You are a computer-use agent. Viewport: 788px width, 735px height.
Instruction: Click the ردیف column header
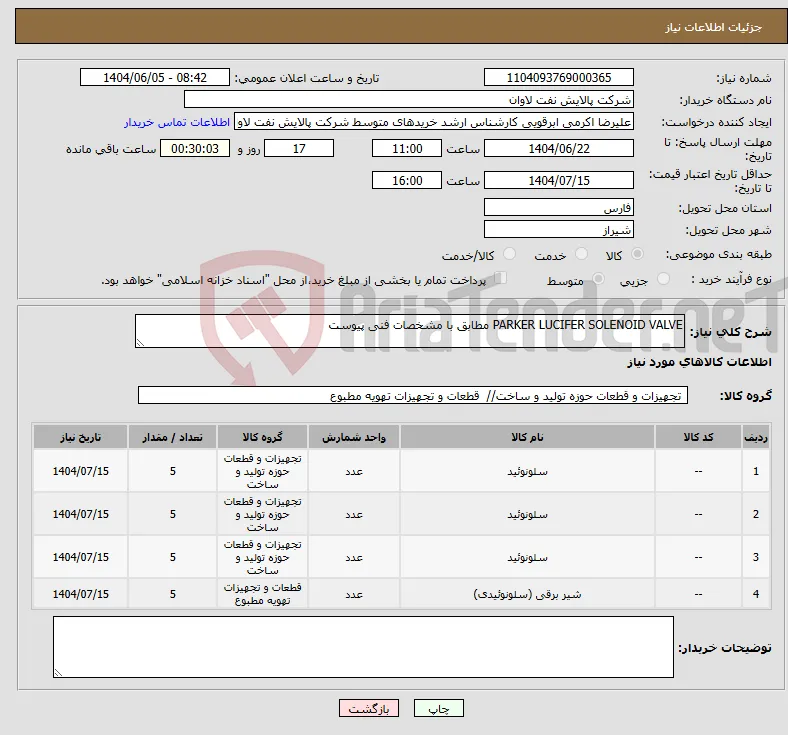click(755, 437)
